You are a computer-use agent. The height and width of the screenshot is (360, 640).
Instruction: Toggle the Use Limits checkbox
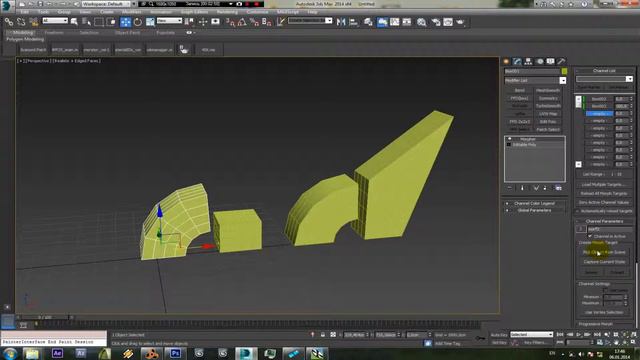point(606,290)
